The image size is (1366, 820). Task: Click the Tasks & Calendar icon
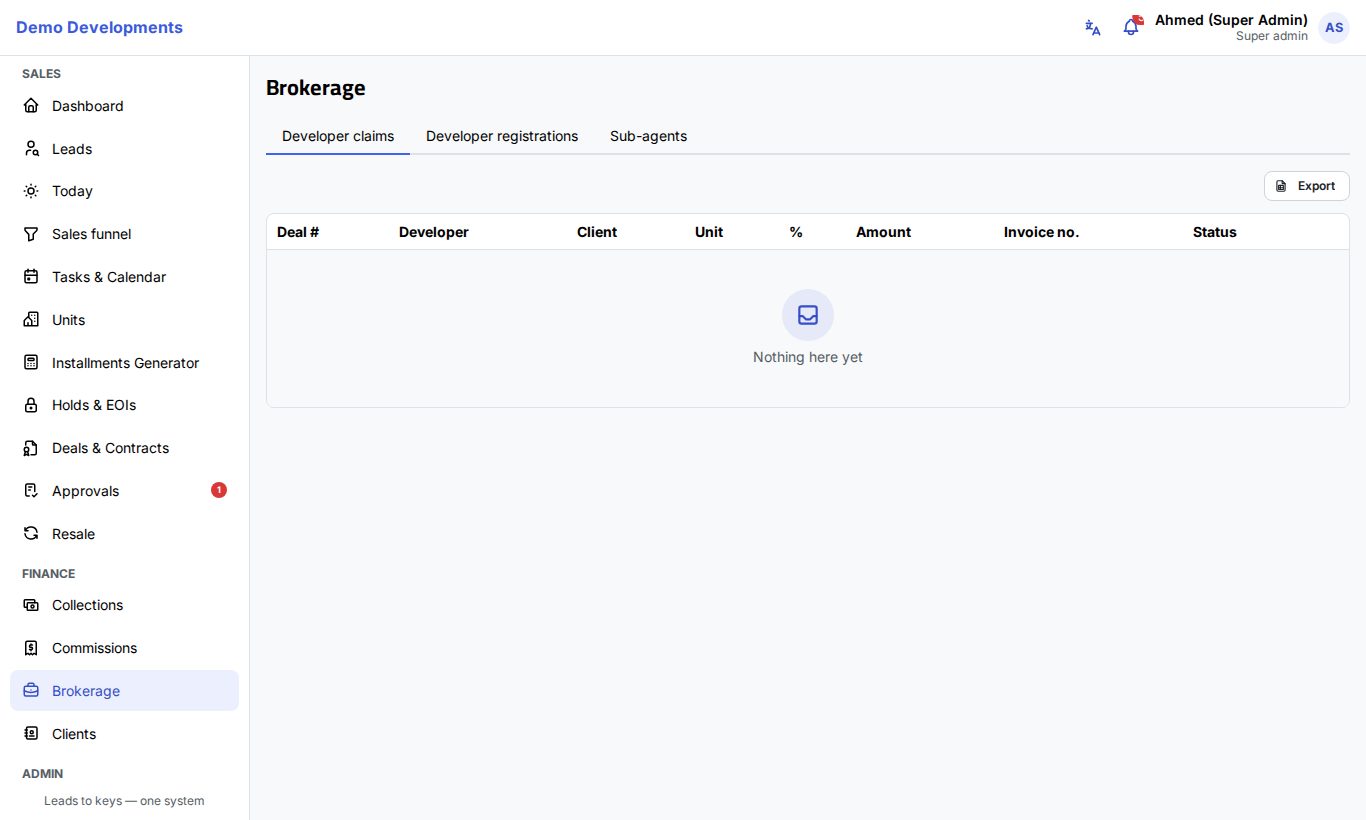(x=31, y=277)
